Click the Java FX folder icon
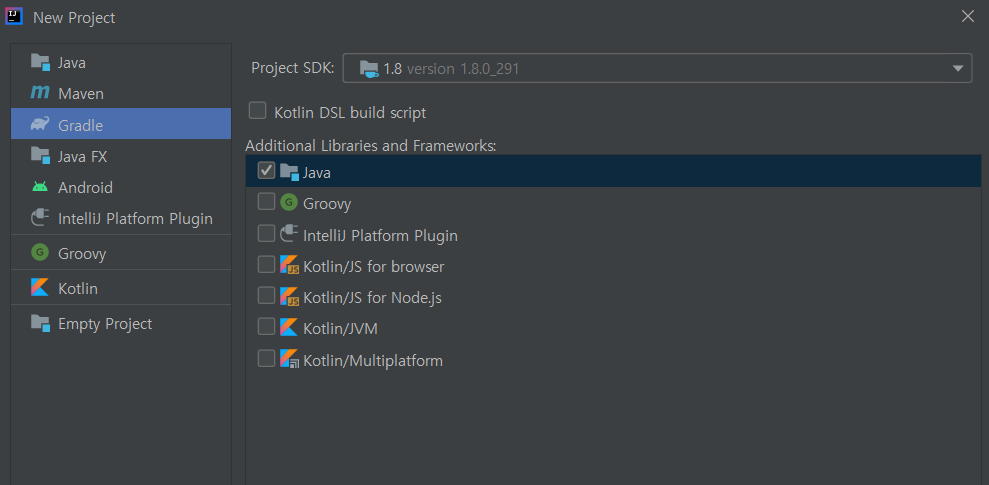 point(40,156)
